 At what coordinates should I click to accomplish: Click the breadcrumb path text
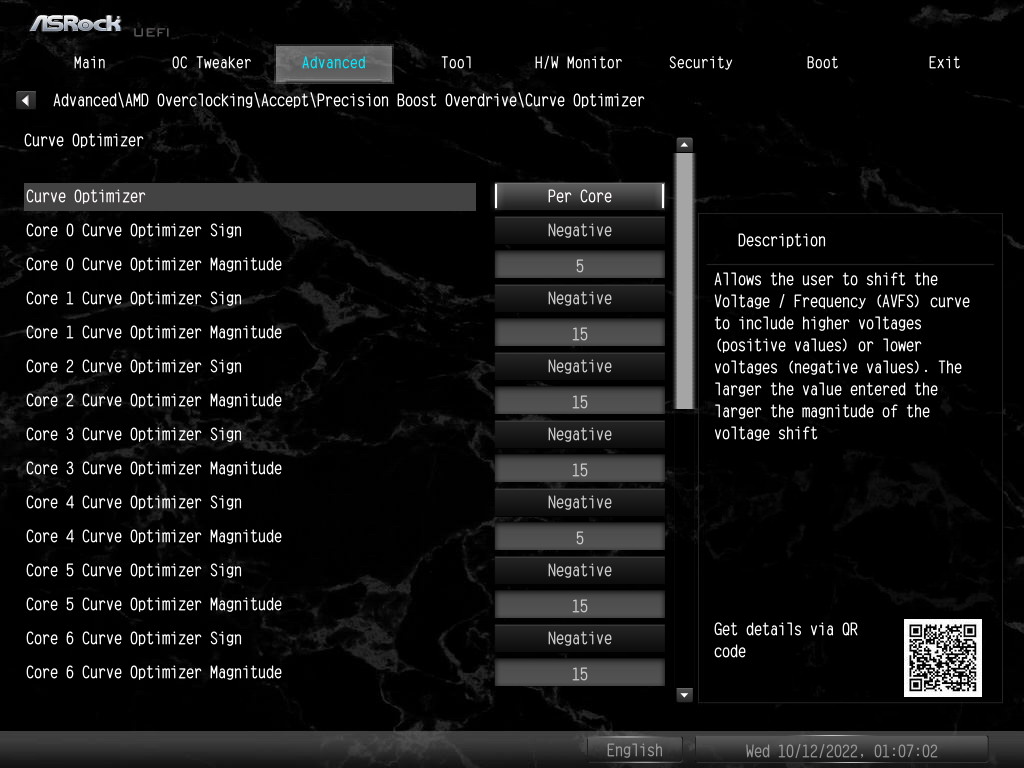click(x=348, y=101)
